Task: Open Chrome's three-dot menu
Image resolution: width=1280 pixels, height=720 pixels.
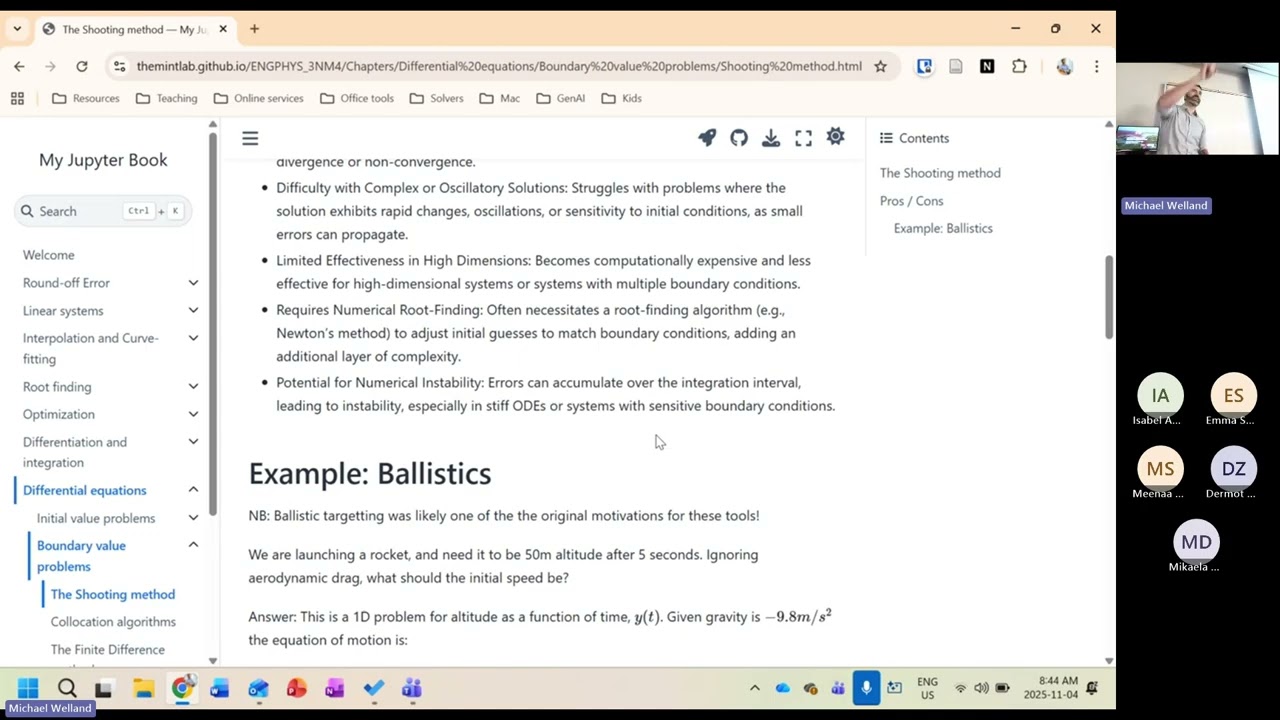Action: tap(1096, 66)
